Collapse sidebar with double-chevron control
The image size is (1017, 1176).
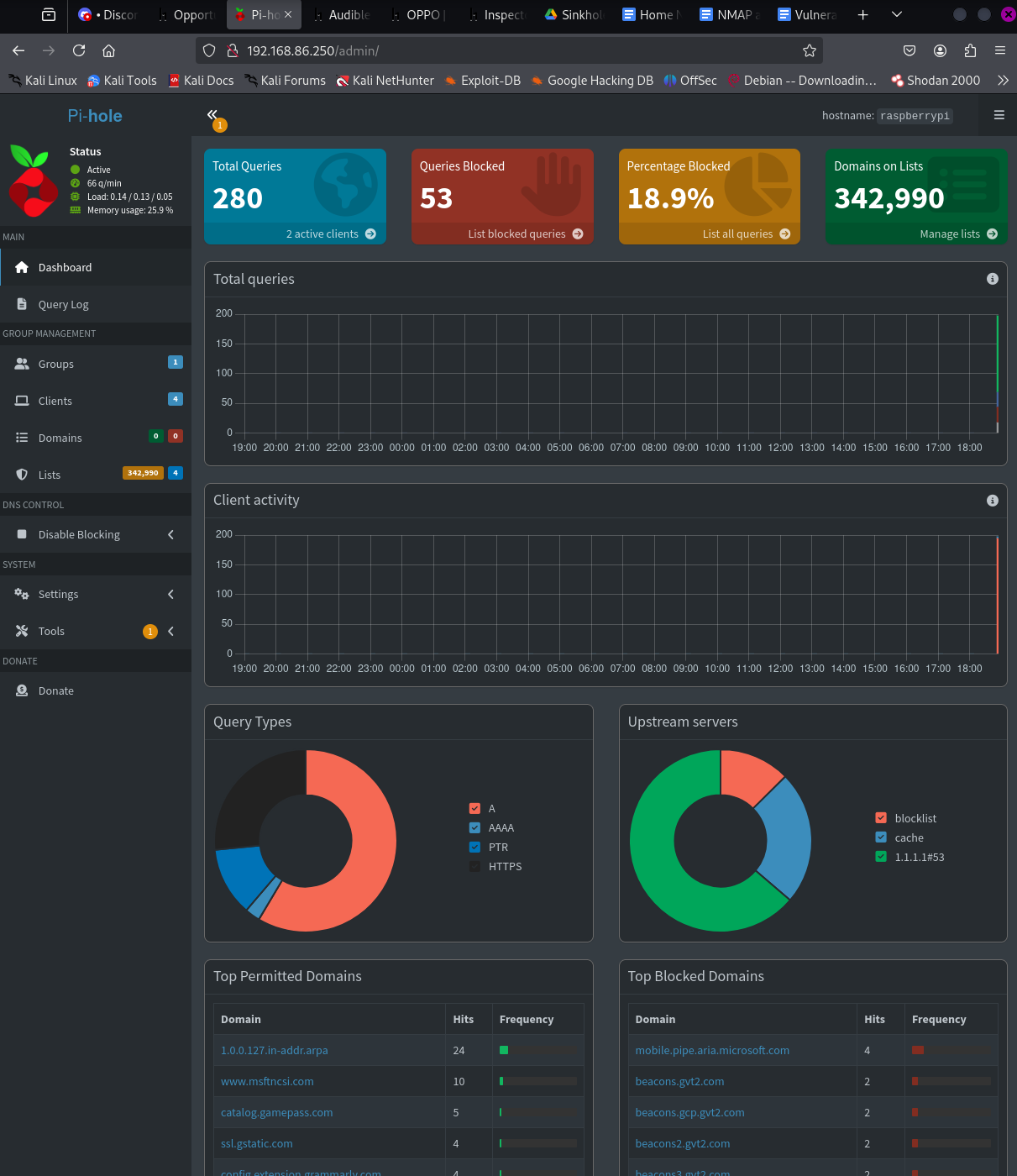coord(213,114)
